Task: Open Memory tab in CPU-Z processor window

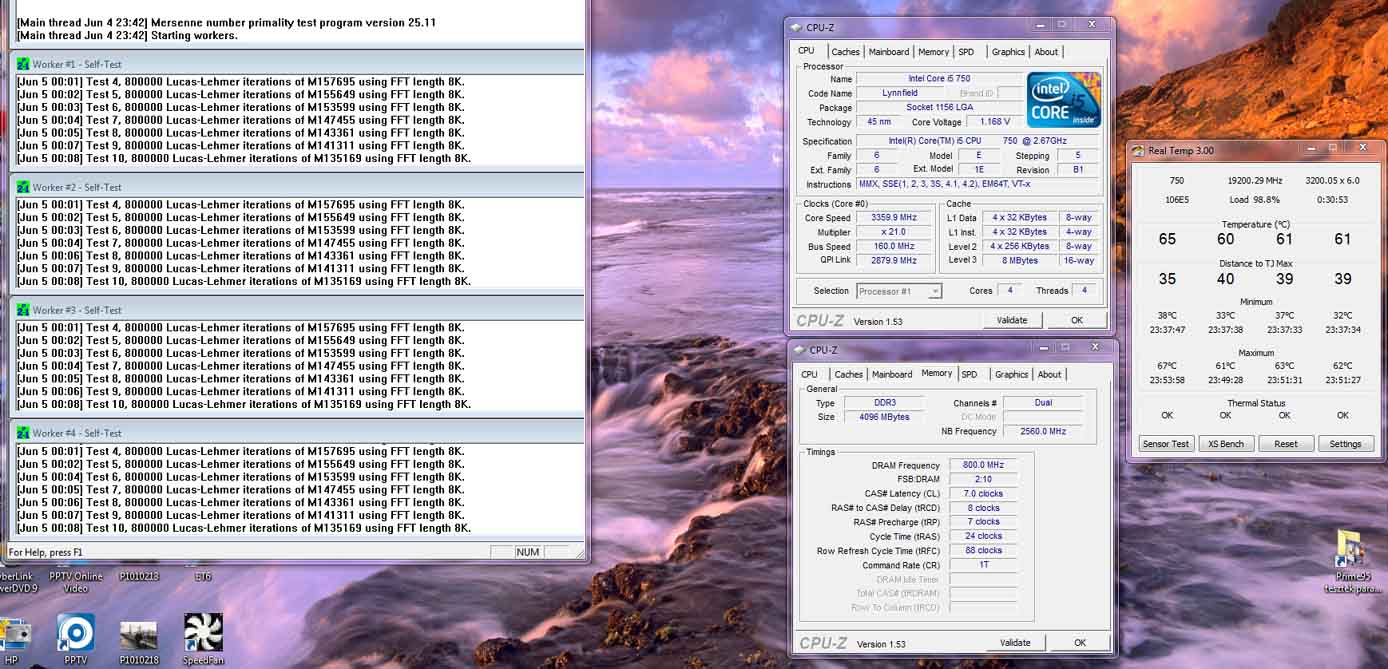Action: [x=933, y=52]
